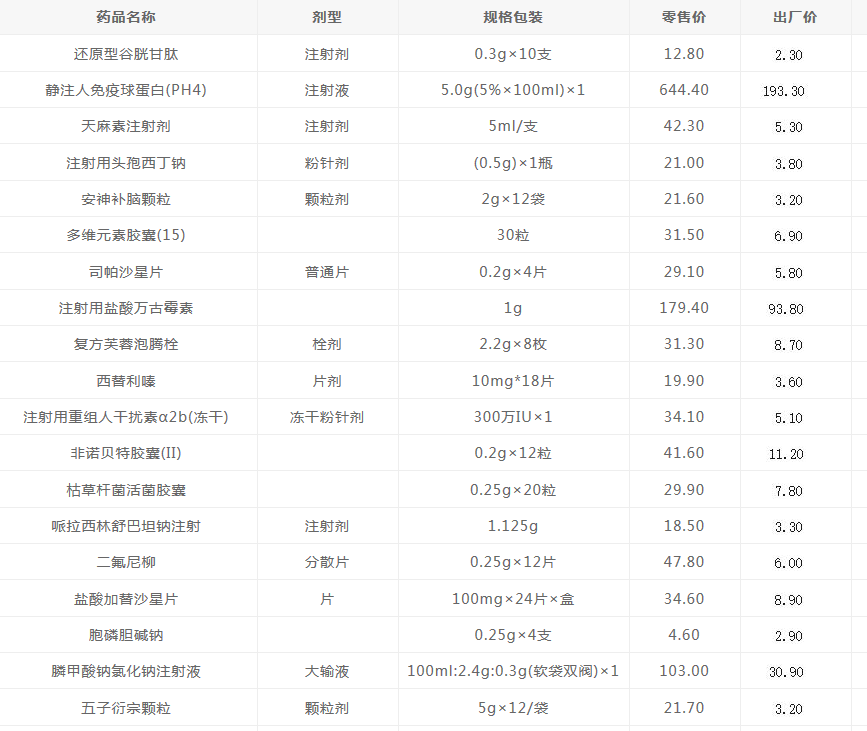Click the 药品名称 column header
This screenshot has height=731, width=867.
point(126,17)
